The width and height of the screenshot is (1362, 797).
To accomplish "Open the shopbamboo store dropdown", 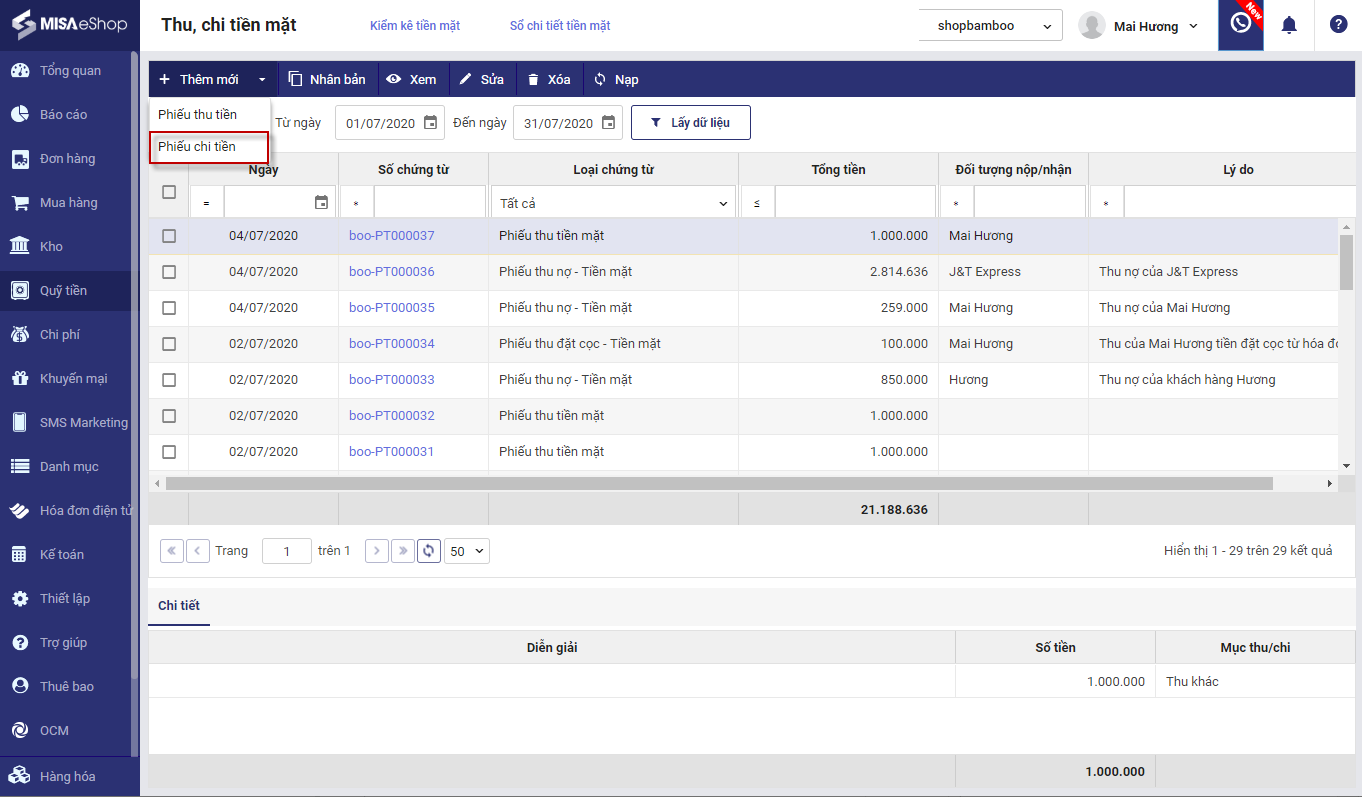I will (990, 26).
